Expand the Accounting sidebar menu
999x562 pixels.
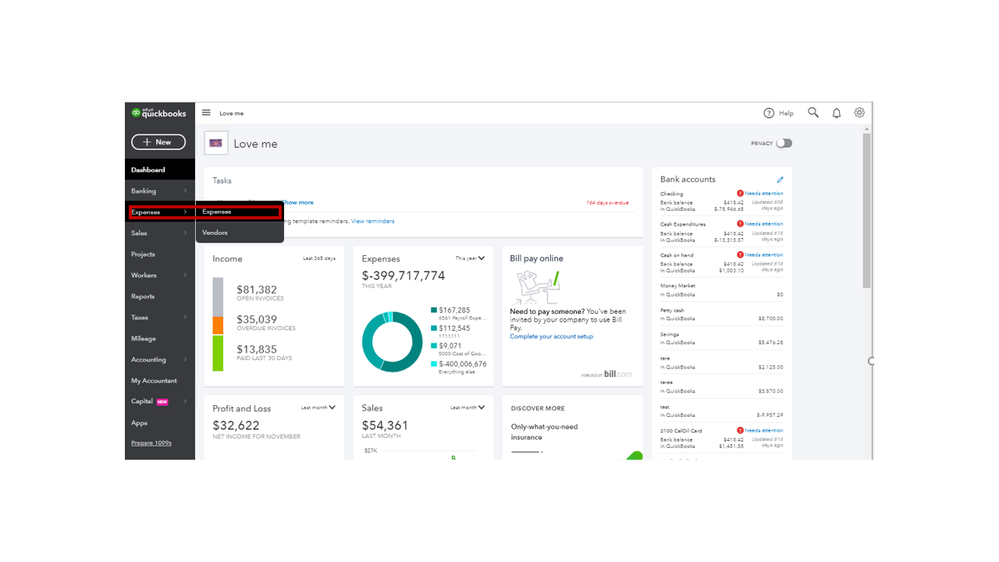click(160, 359)
